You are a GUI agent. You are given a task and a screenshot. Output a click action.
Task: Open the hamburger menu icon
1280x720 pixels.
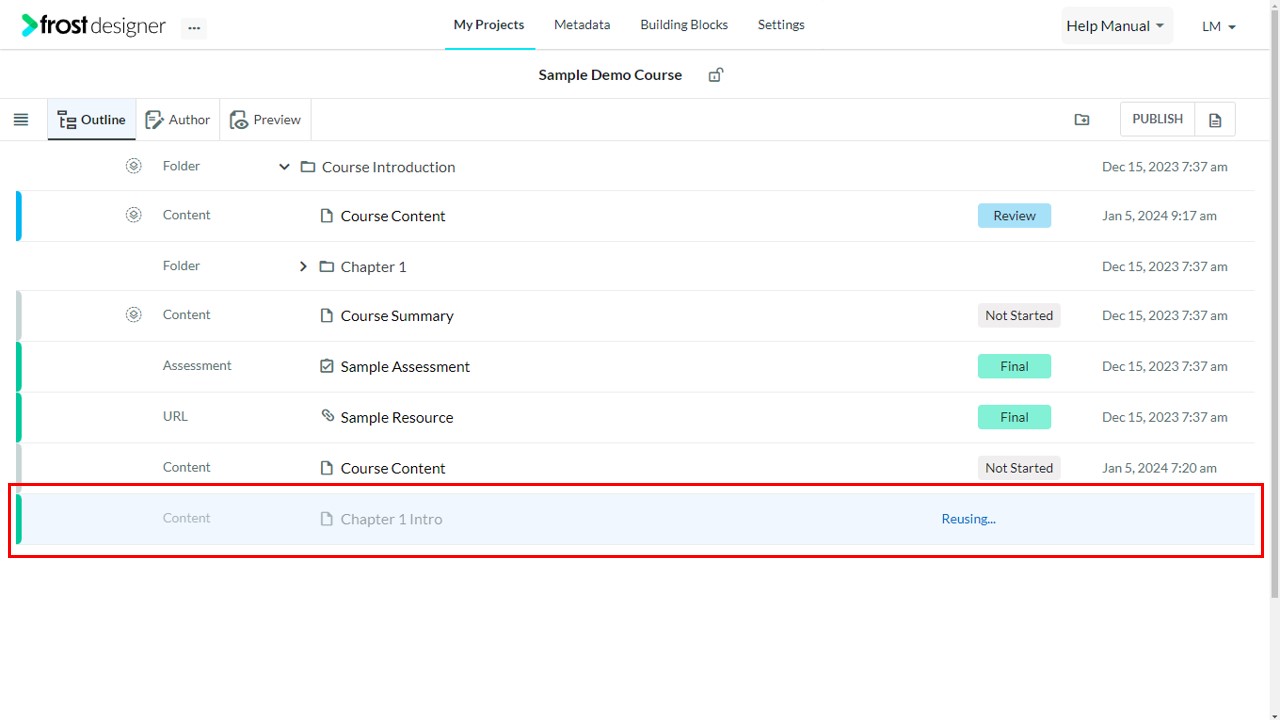pyautogui.click(x=20, y=120)
